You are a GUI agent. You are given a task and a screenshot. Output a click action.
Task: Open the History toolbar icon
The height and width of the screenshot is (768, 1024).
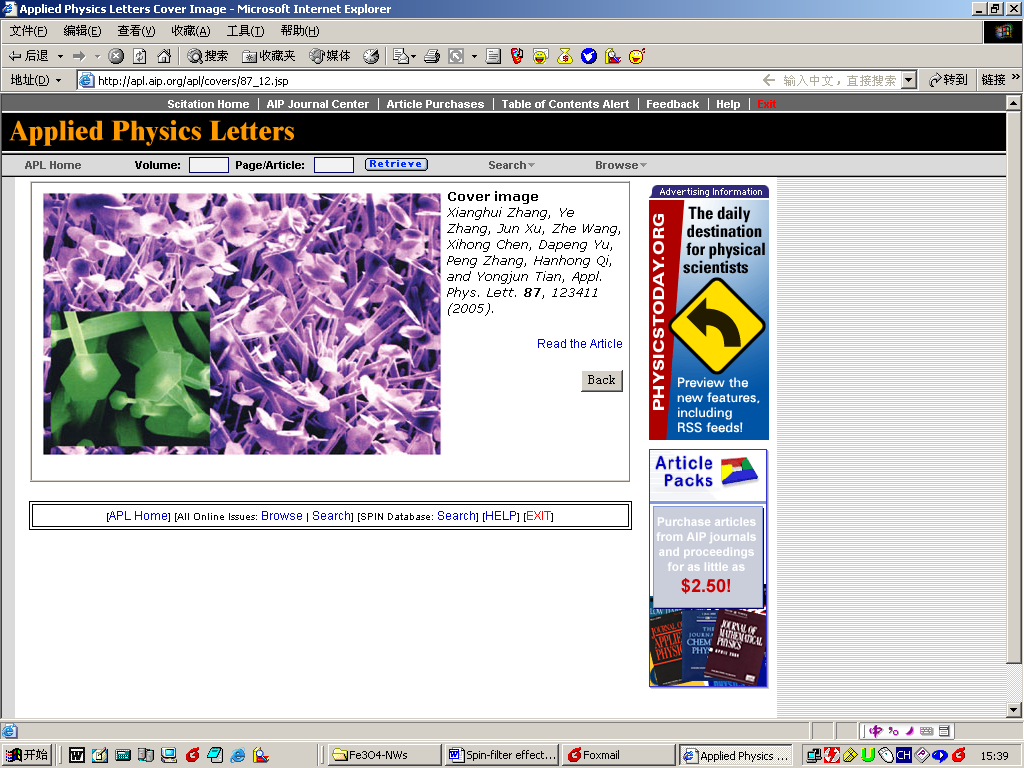371,56
